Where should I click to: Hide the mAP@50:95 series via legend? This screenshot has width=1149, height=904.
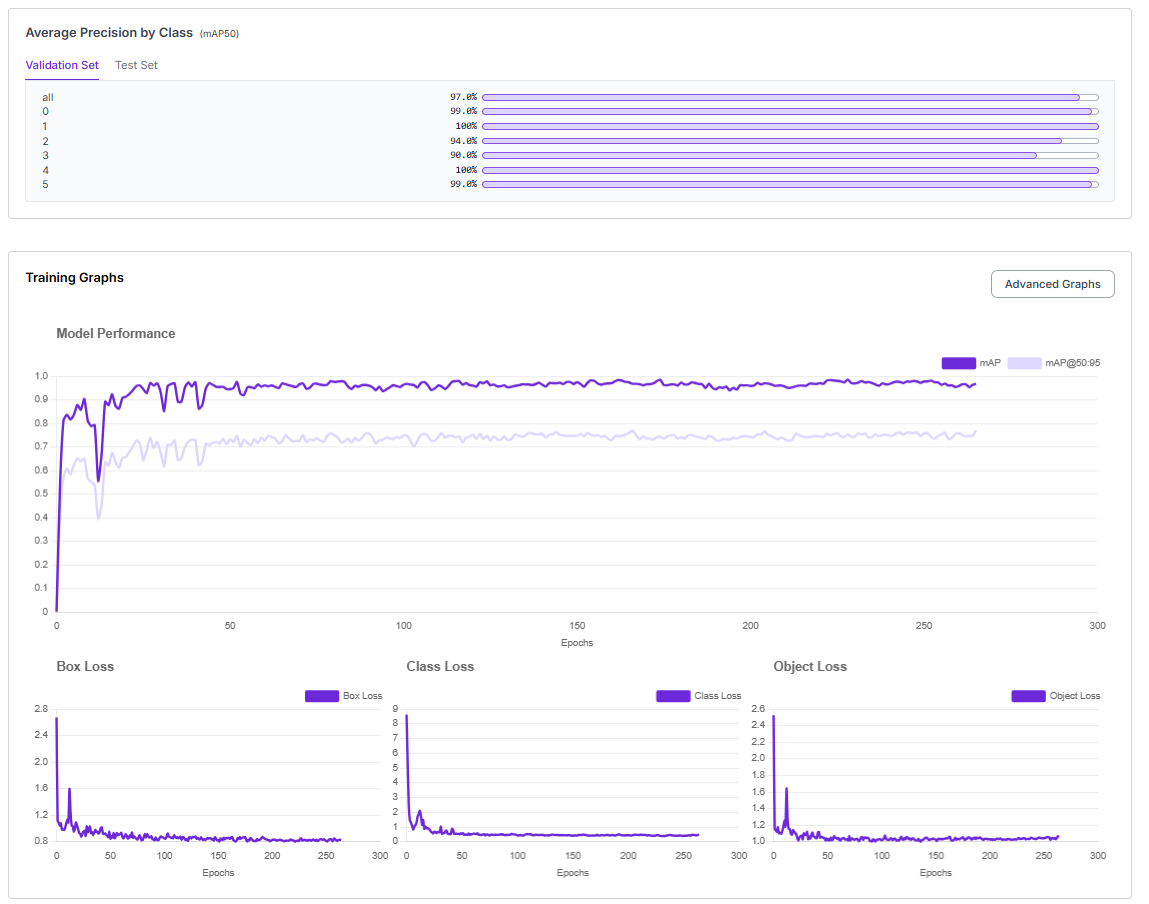click(1024, 363)
